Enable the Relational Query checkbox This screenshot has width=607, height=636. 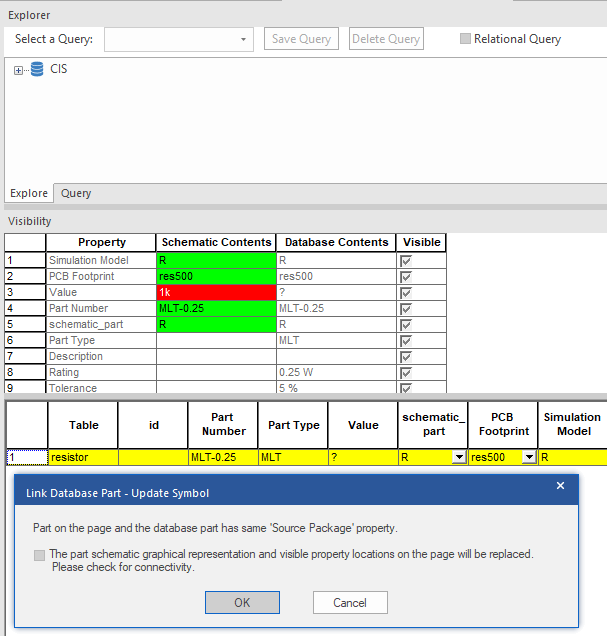[x=465, y=39]
